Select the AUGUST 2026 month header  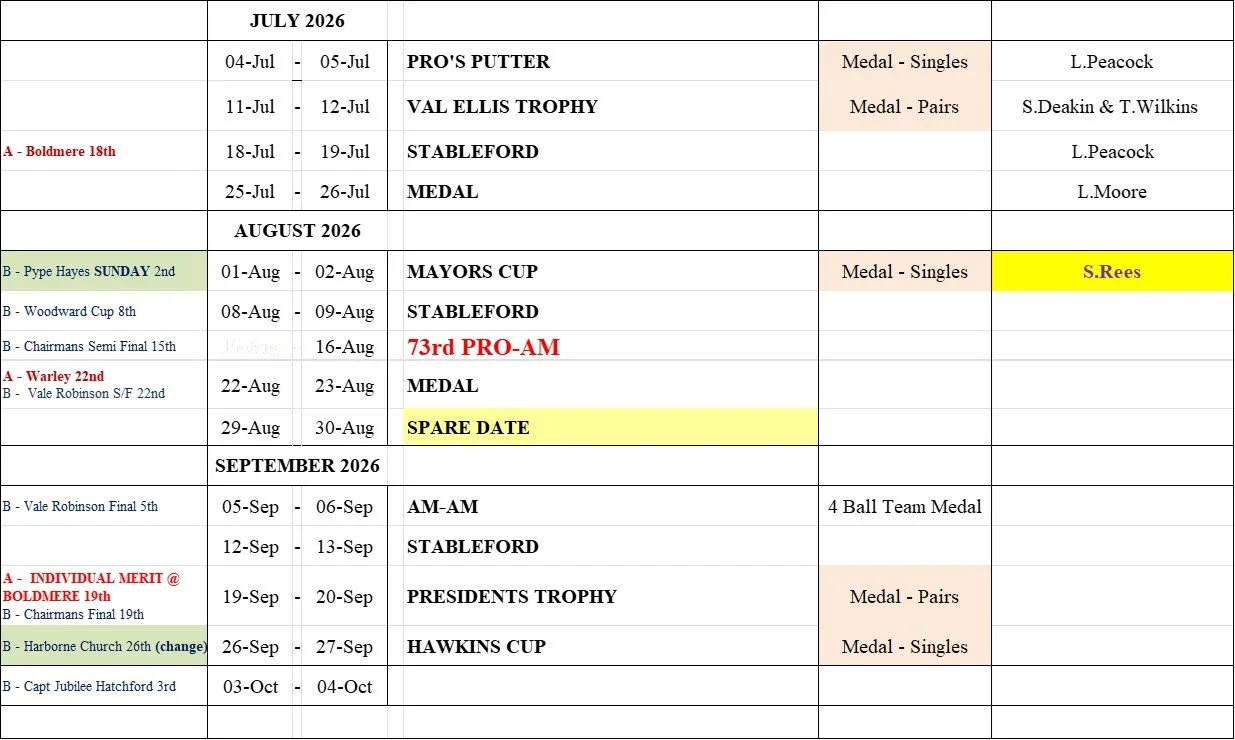point(297,231)
